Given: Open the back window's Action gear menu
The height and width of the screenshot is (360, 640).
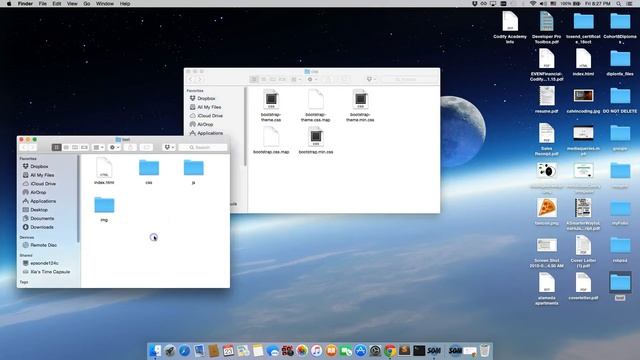Looking at the screenshot, I should tap(312, 79).
